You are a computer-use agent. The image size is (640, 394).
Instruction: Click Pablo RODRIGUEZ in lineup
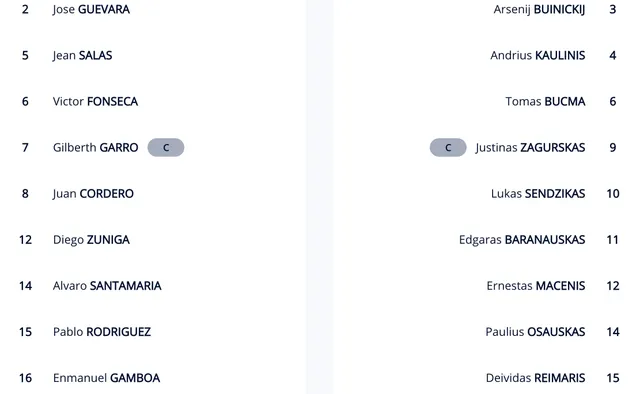[x=102, y=332]
